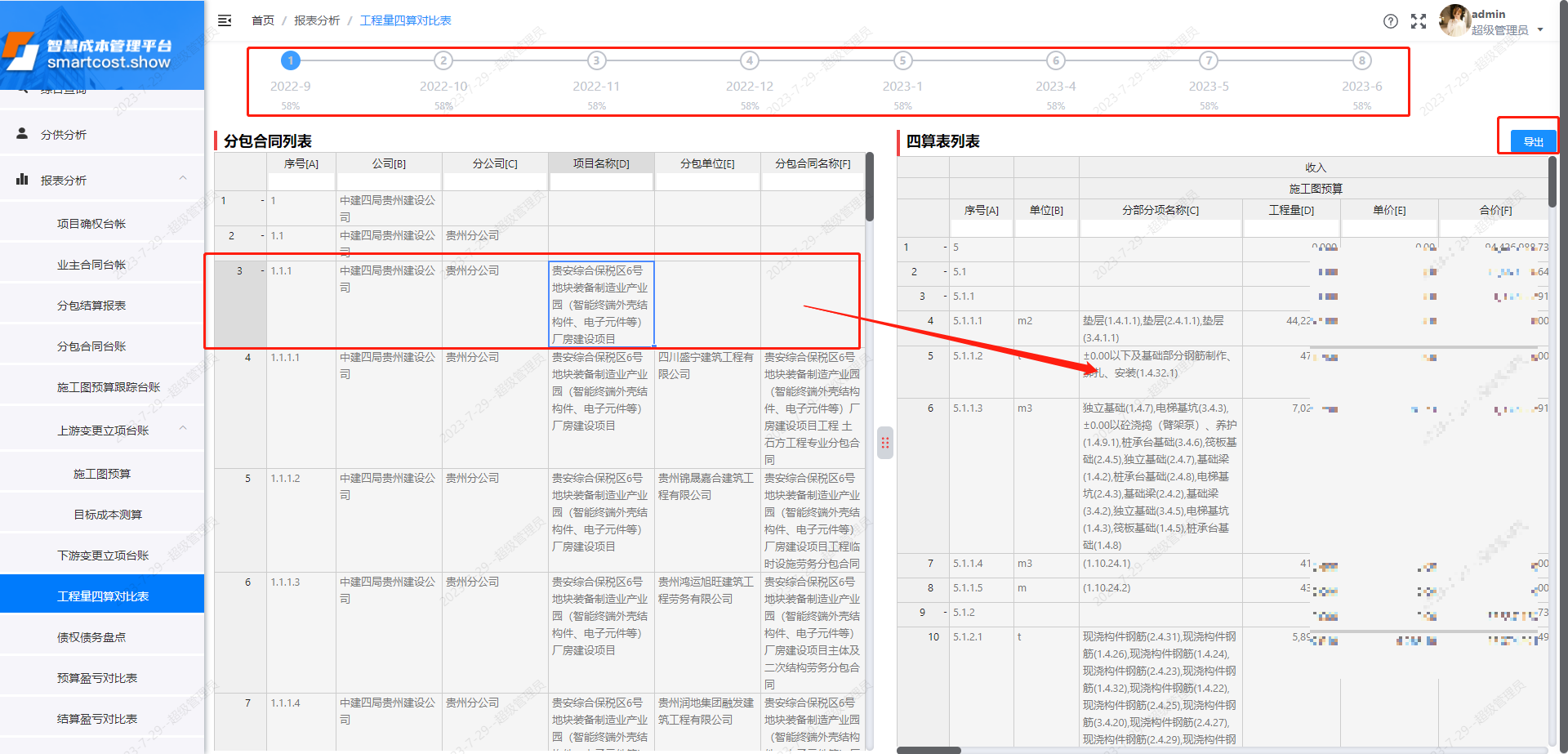Collapse the 报表分析 submenu chevron
The image size is (1568, 754).
pos(183,178)
